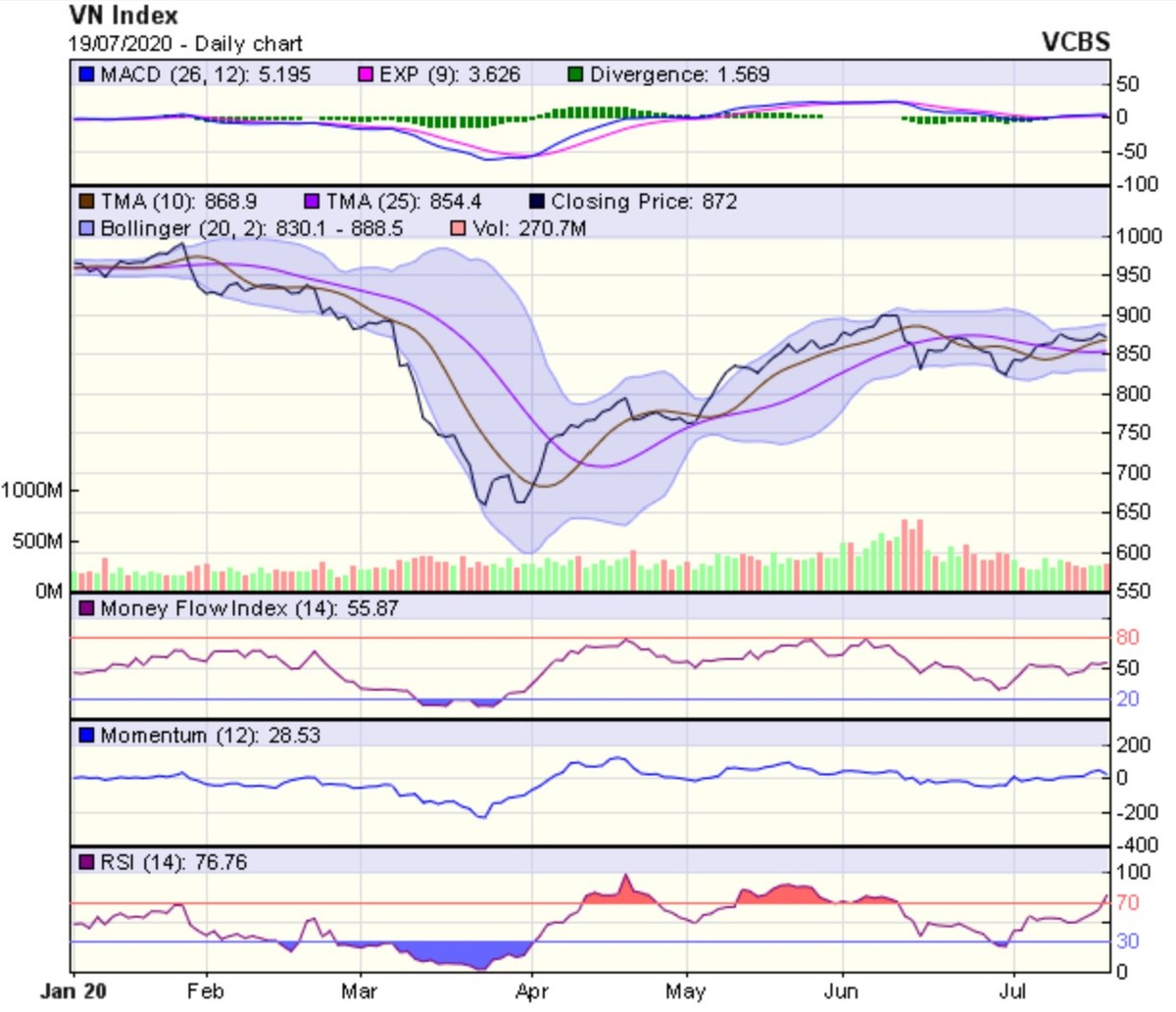Click the Apr label on time axis
The width and height of the screenshot is (1176, 1012).
point(530,991)
